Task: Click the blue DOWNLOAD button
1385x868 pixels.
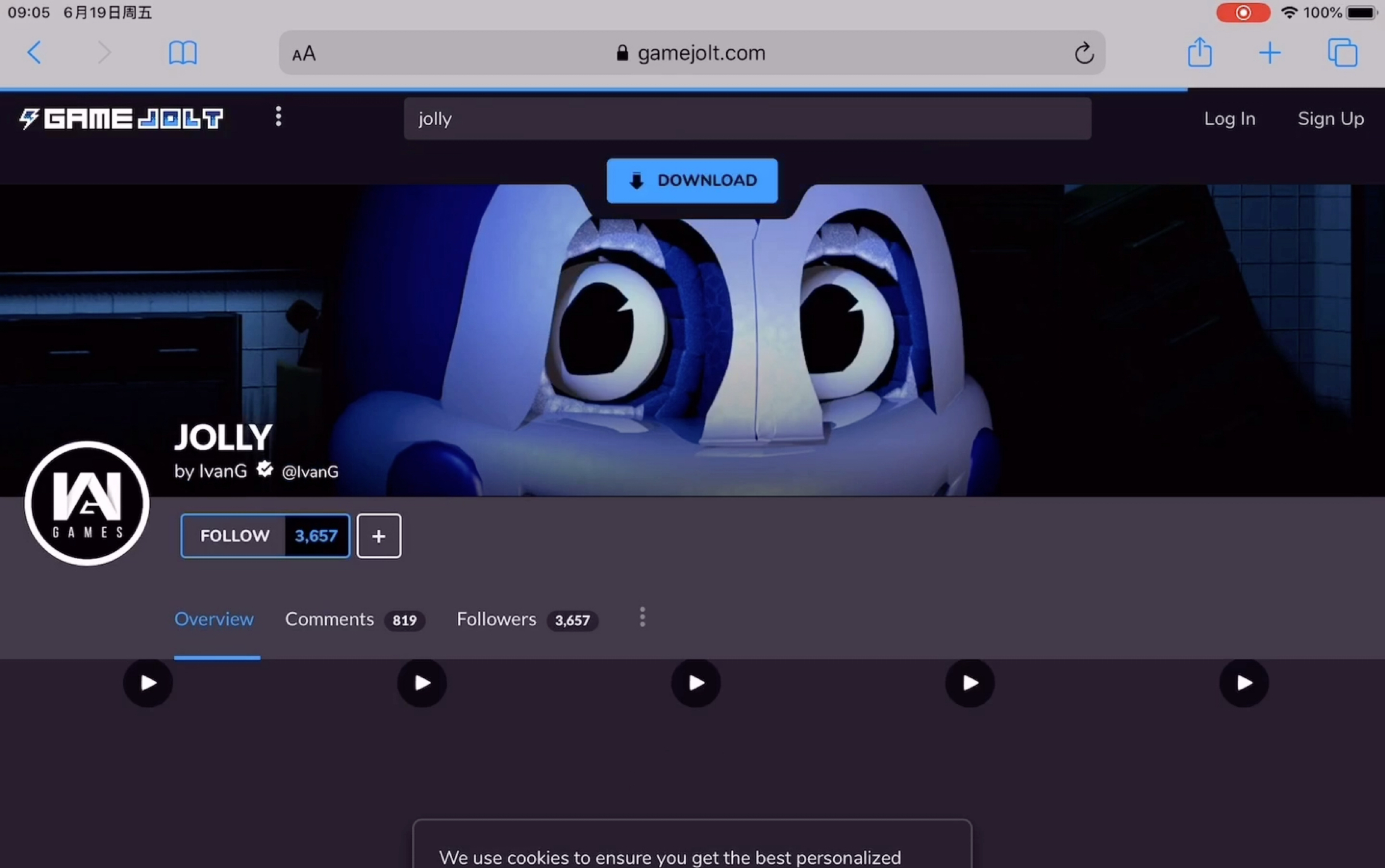Action: click(x=692, y=180)
